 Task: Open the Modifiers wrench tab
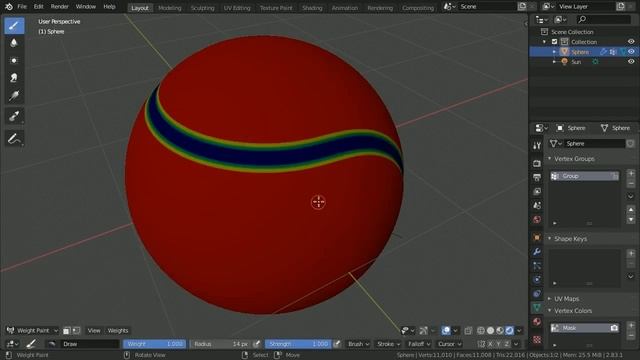(x=537, y=251)
